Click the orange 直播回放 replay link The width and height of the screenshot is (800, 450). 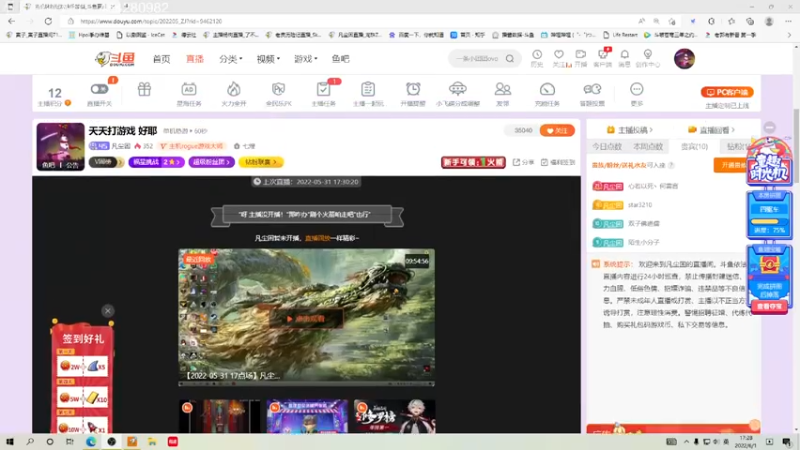click(317, 238)
